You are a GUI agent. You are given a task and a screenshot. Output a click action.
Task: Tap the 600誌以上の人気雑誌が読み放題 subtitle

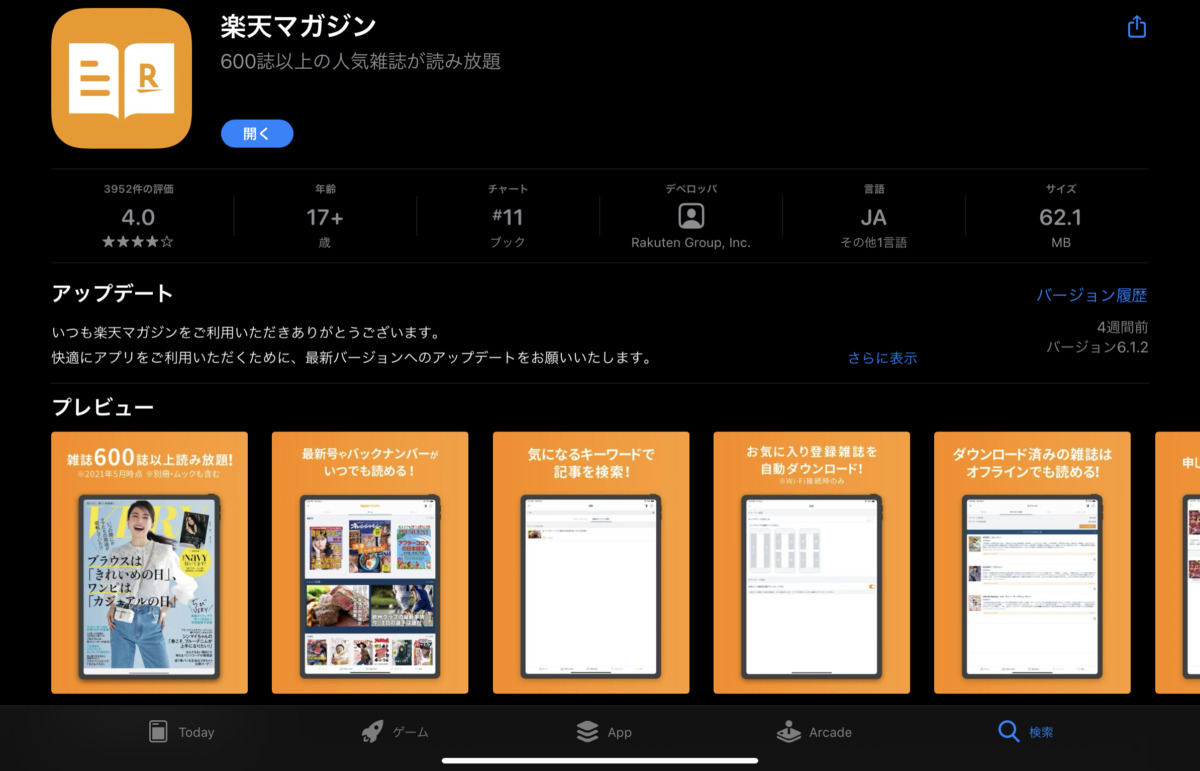tap(361, 61)
